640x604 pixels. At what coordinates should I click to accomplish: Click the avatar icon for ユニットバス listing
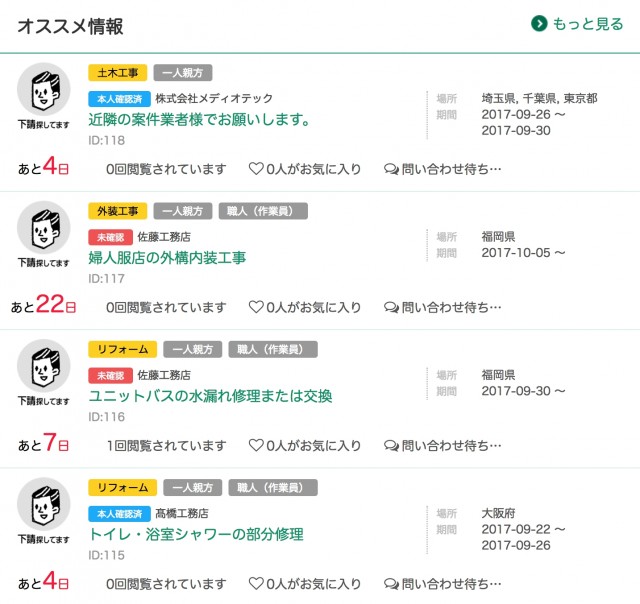44,366
